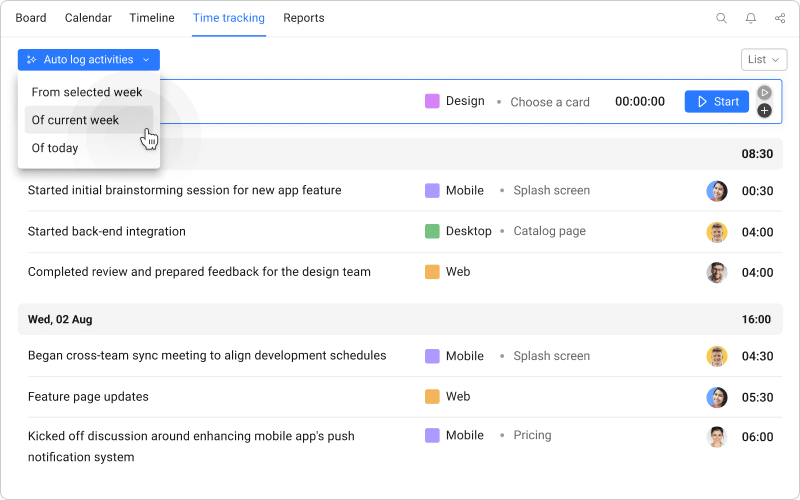Click the 16:00 daily total

(x=756, y=319)
